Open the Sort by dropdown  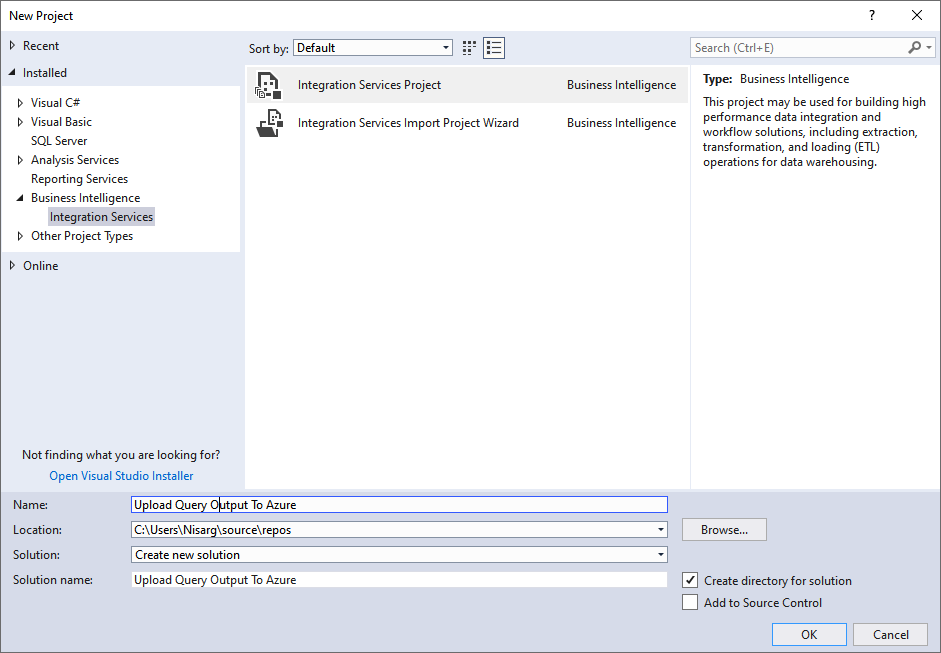click(446, 48)
